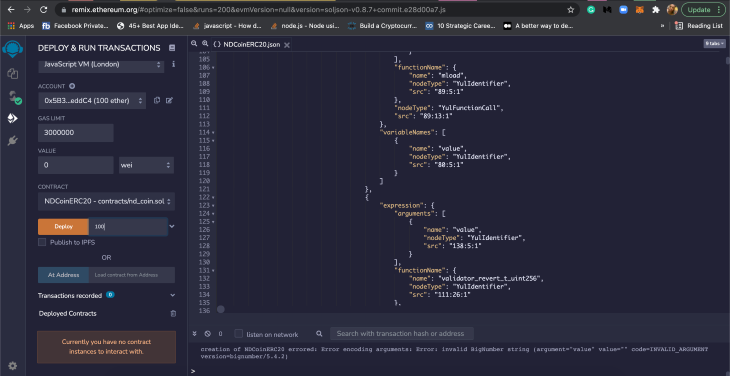Open Grammarly extension icon
The height and width of the screenshot is (376, 730).
click(x=591, y=9)
